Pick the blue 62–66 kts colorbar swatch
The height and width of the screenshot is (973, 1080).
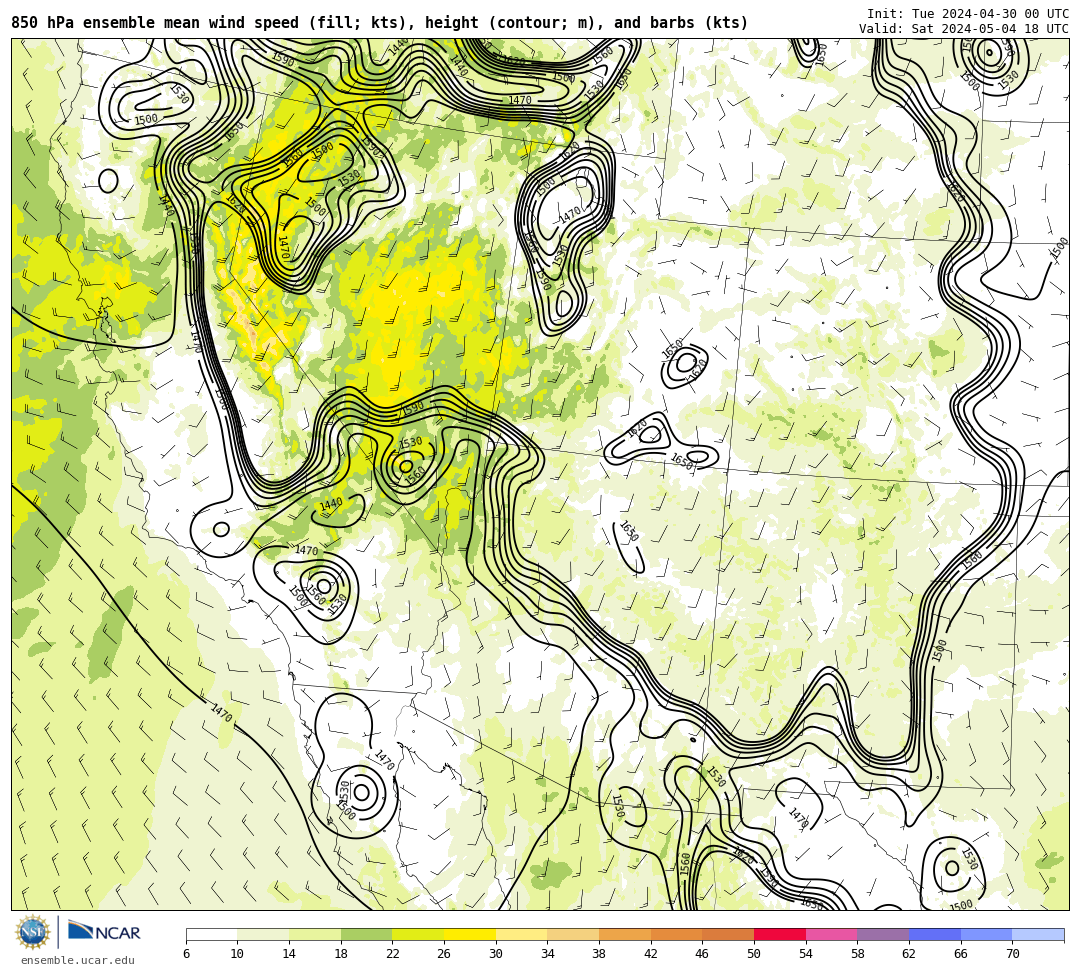coord(935,934)
